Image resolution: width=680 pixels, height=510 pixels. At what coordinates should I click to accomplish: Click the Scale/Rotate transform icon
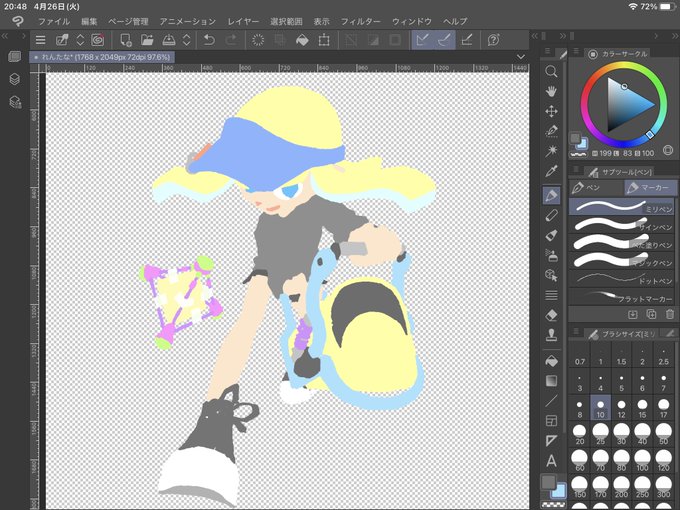tap(324, 40)
